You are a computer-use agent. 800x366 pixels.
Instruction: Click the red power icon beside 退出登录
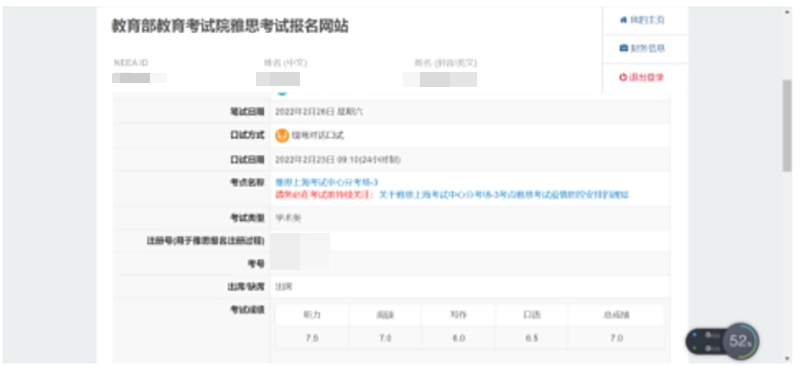pyautogui.click(x=623, y=78)
